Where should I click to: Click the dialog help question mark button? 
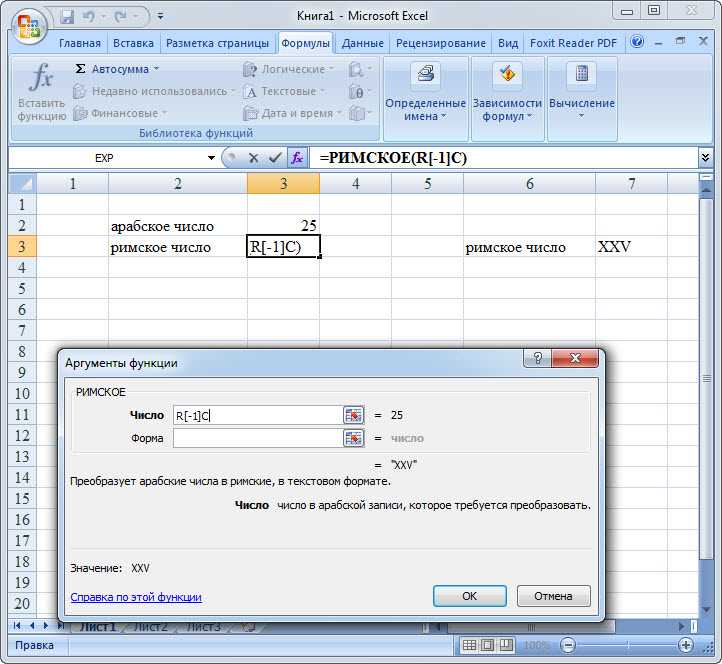tap(537, 358)
